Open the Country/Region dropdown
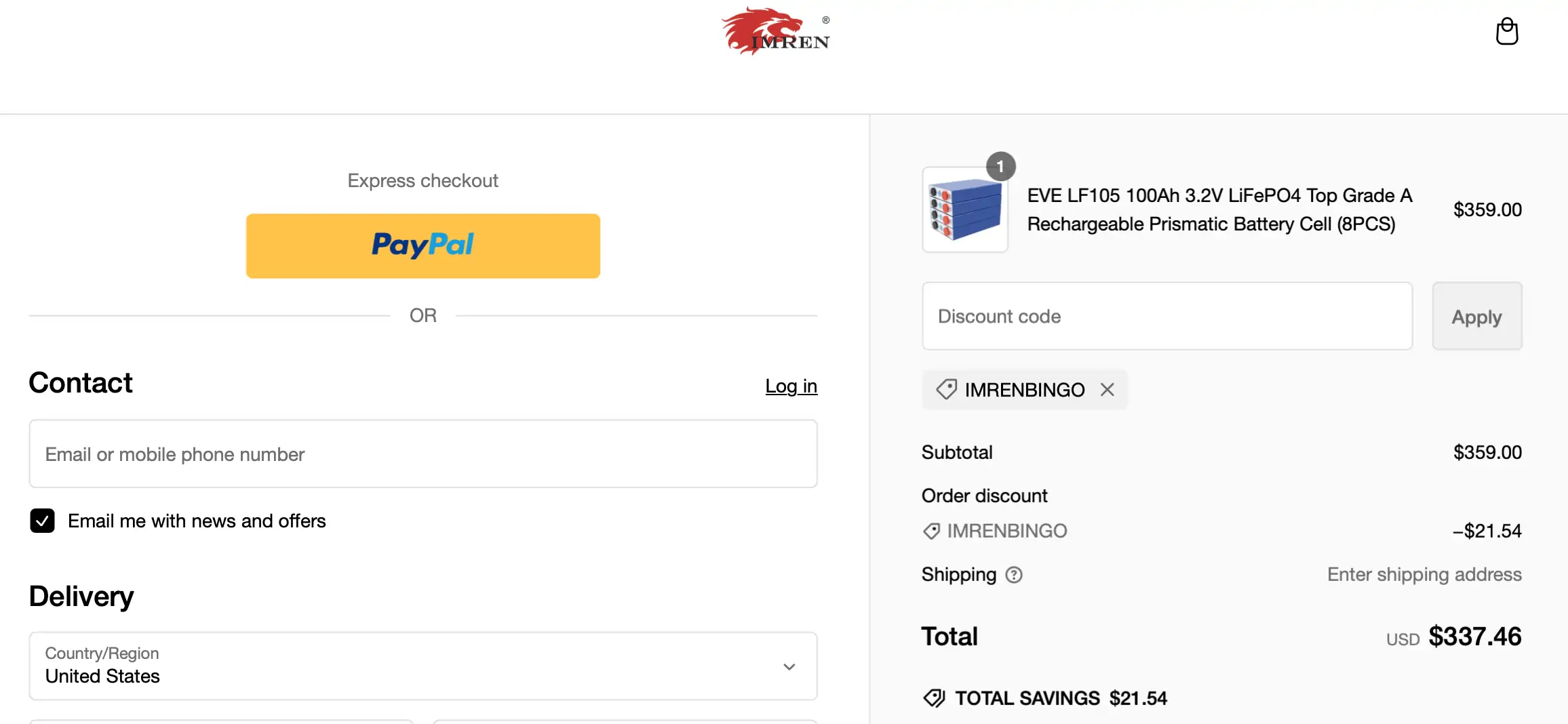The width and height of the screenshot is (1568, 724). pos(423,666)
